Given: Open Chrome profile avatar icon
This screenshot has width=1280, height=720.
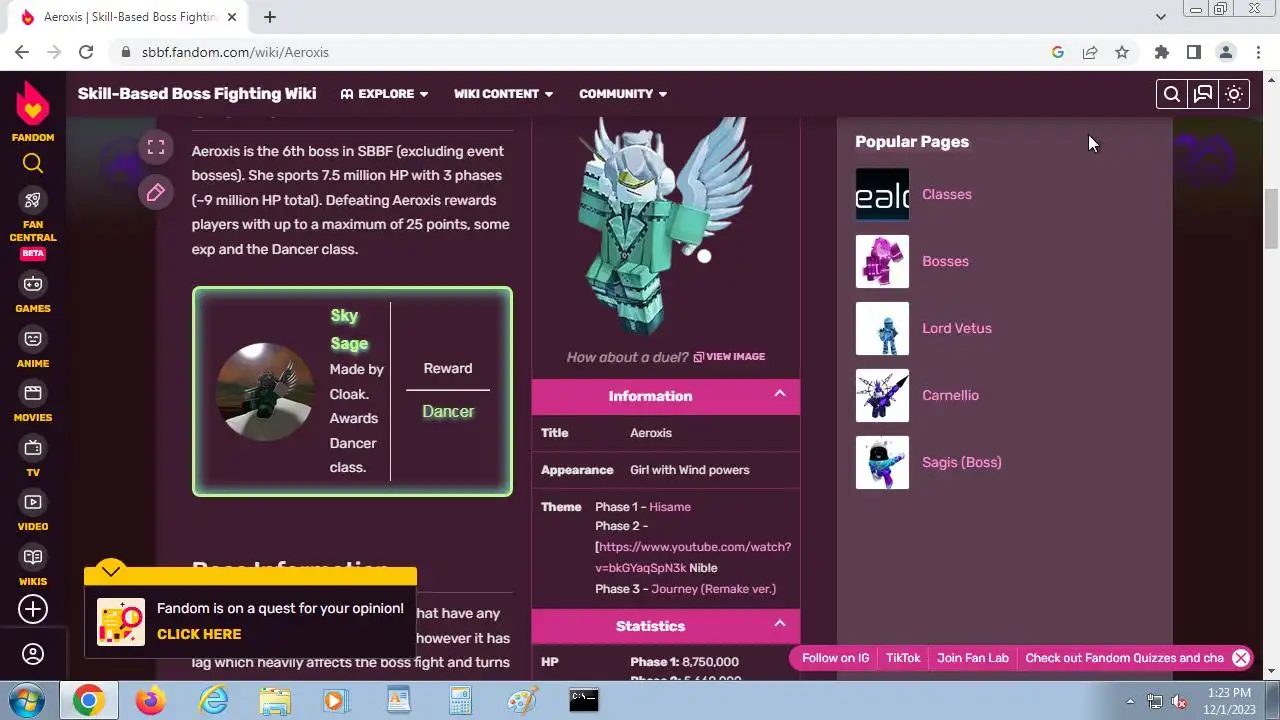Looking at the screenshot, I should [x=1225, y=52].
